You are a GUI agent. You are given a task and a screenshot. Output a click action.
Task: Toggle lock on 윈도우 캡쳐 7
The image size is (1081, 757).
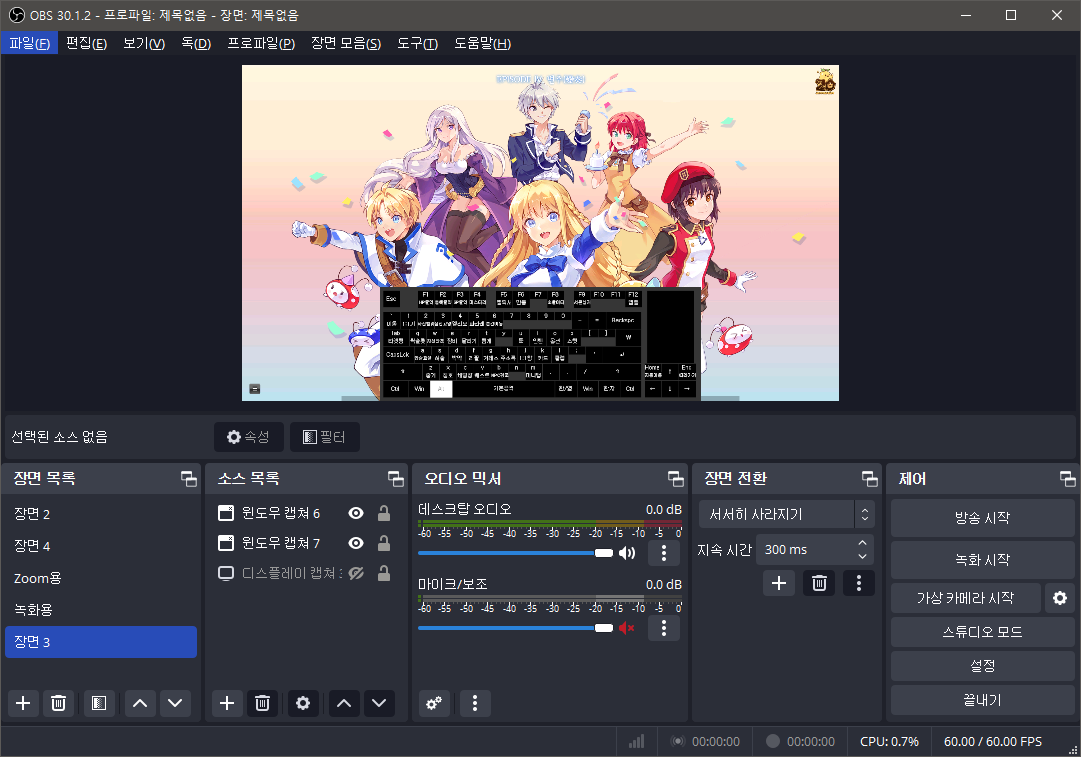click(384, 543)
